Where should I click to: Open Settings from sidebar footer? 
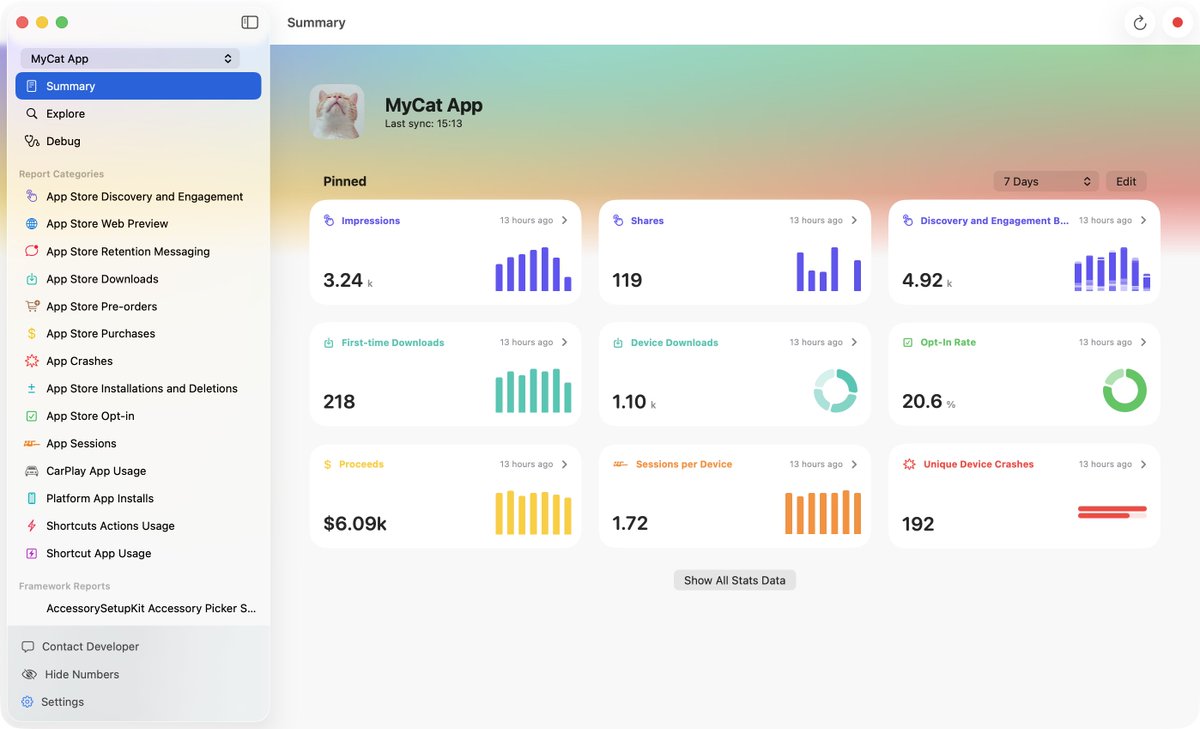tap(62, 702)
